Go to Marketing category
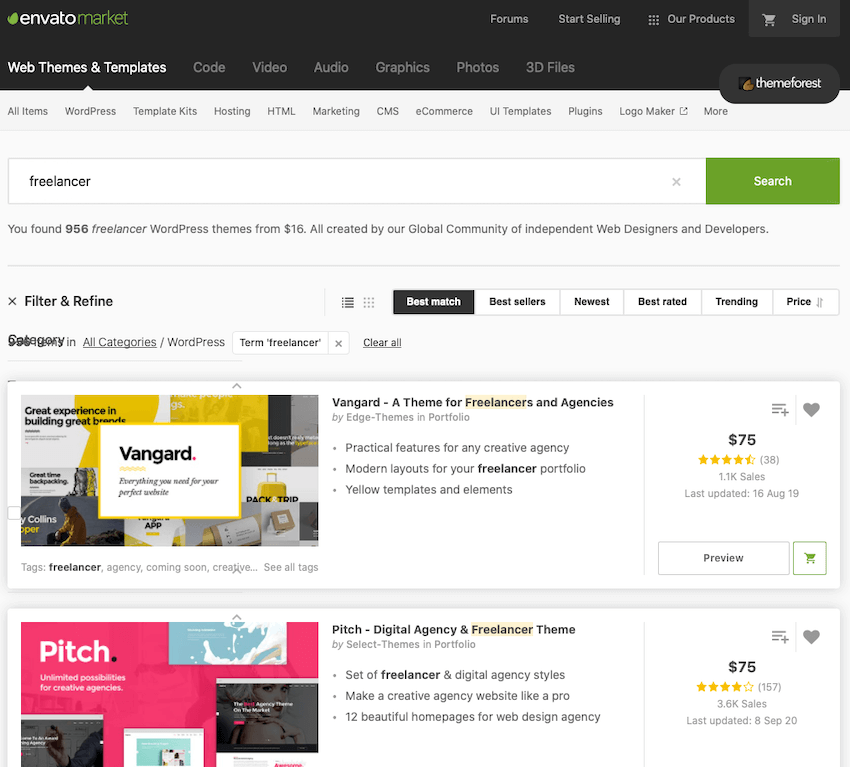Image resolution: width=850 pixels, height=767 pixels. pos(336,111)
